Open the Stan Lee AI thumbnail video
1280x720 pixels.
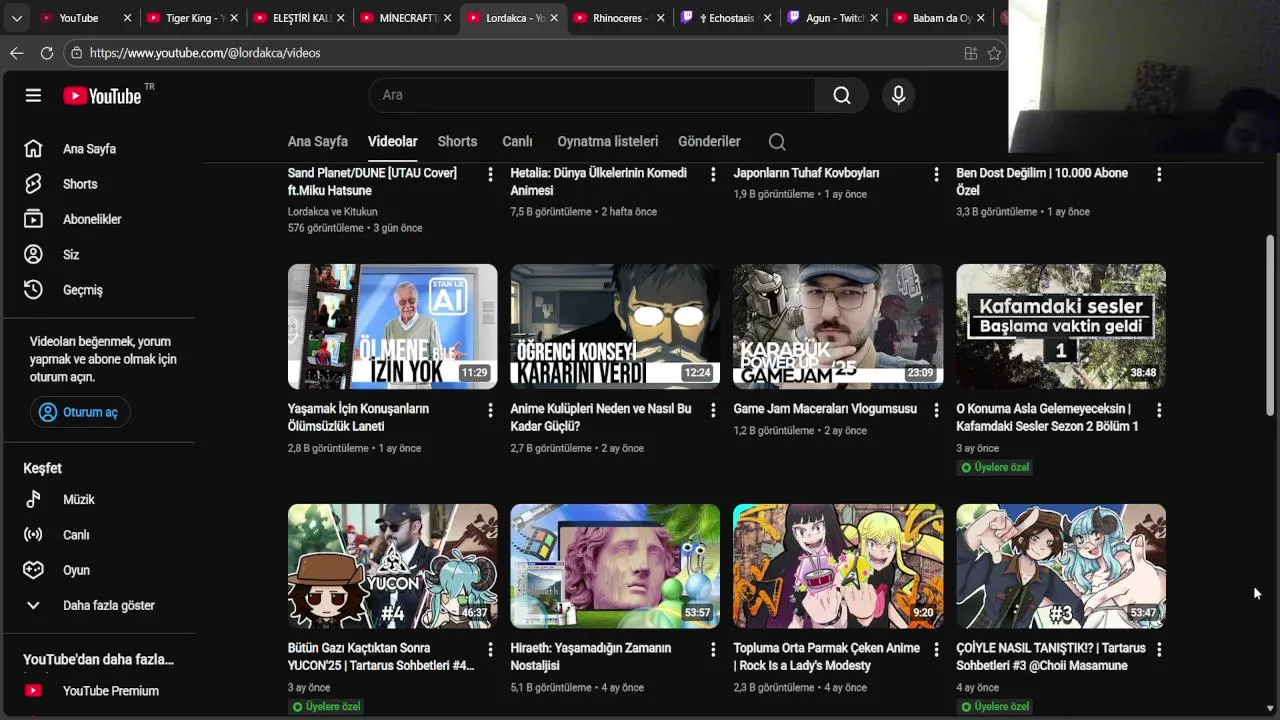click(392, 326)
